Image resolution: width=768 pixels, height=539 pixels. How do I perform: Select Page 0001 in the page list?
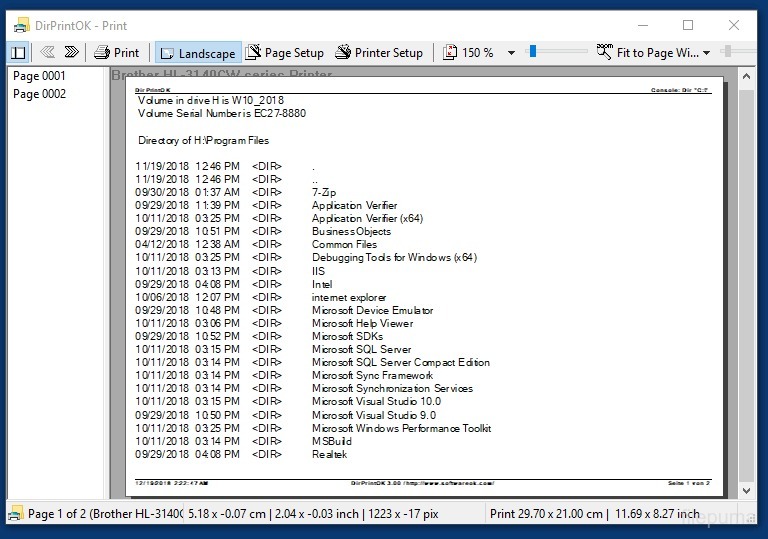coord(39,76)
